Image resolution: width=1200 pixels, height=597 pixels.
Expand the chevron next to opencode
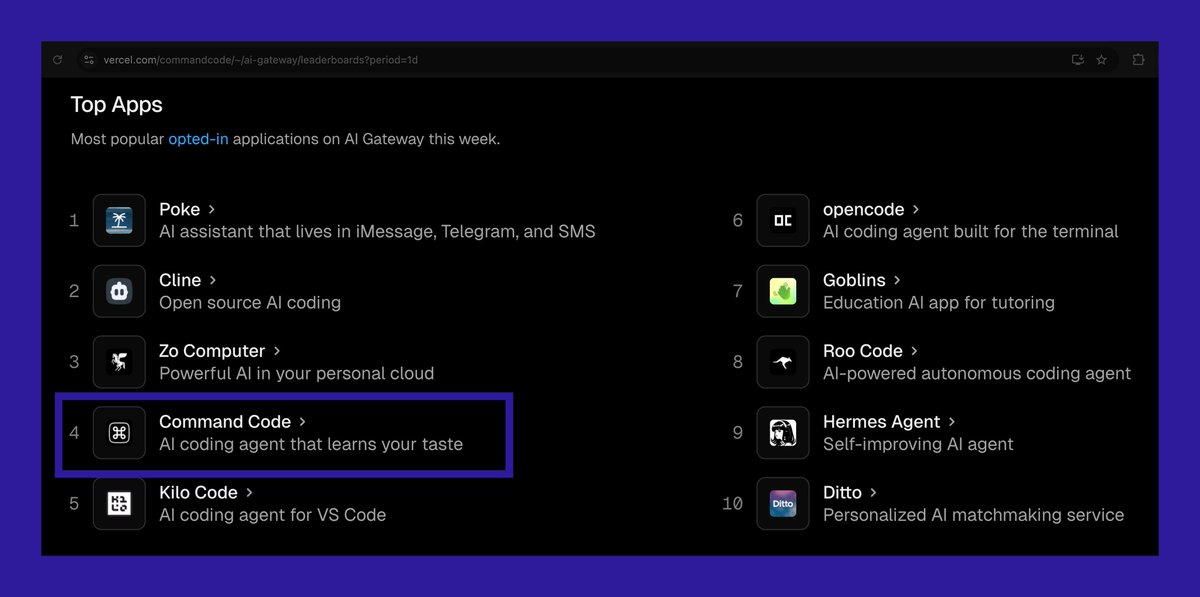click(x=915, y=210)
